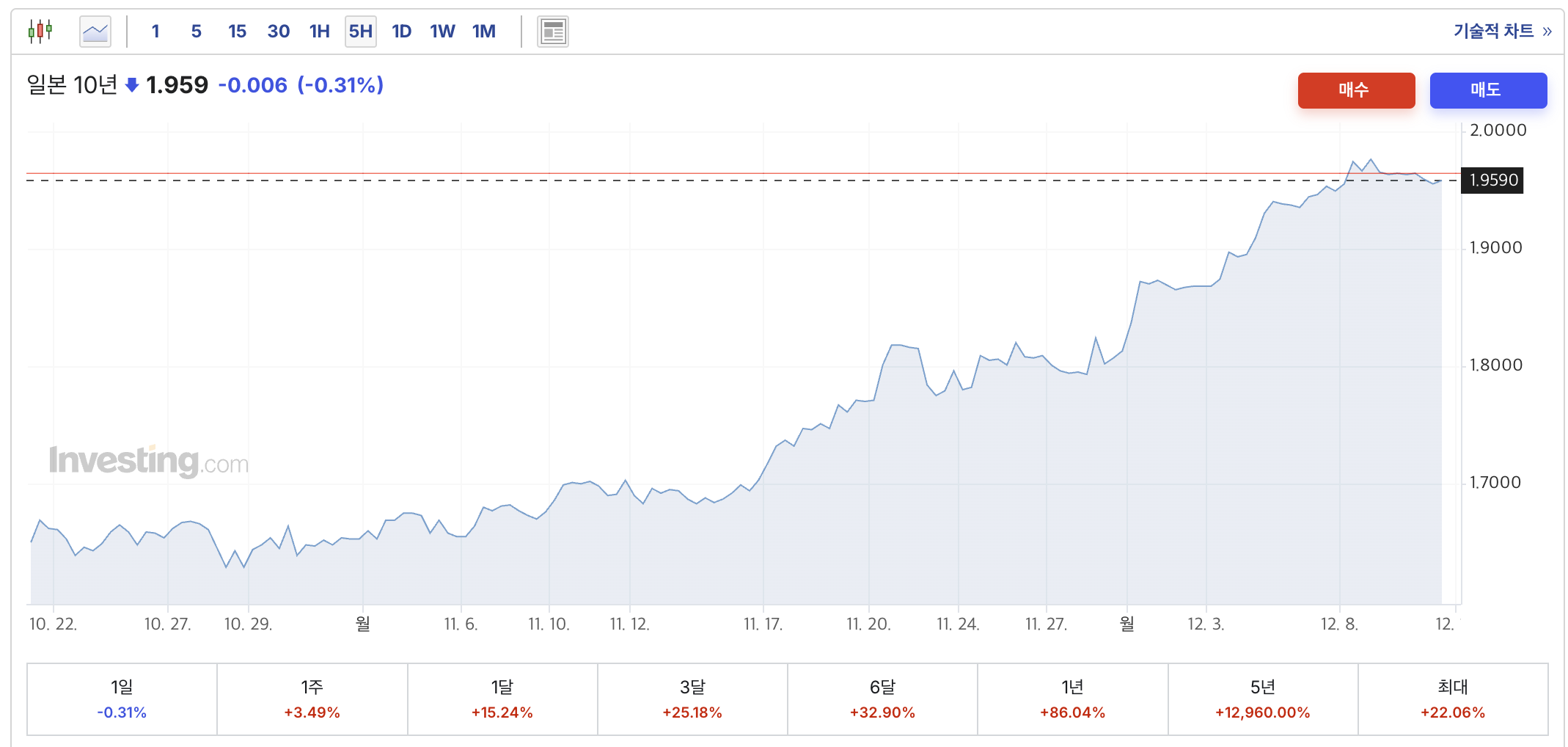1568x747 pixels.
Task: Select the 1H timeframe
Action: 320,32
